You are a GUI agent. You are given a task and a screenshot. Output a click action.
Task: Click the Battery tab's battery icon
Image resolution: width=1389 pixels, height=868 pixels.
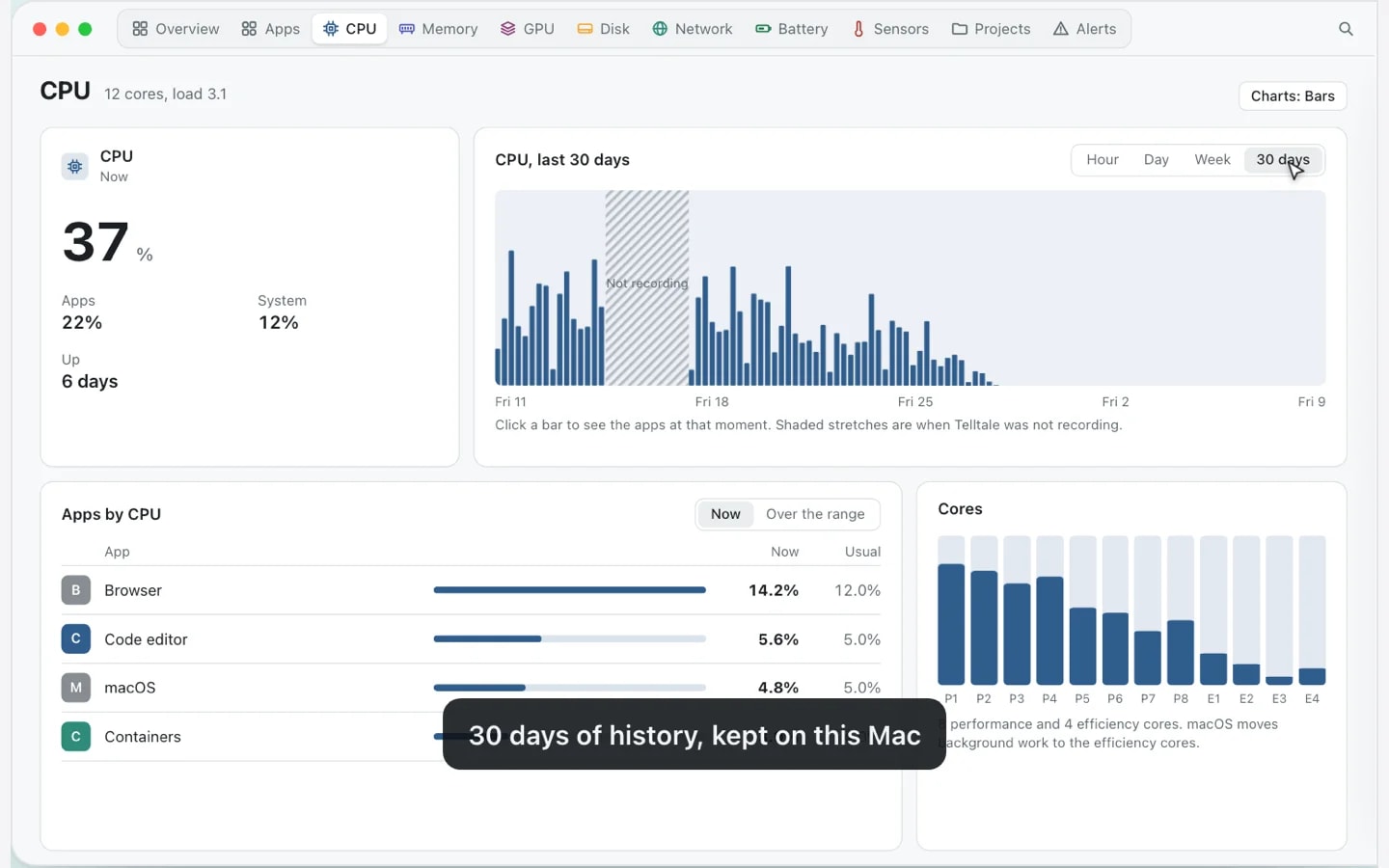[x=763, y=29]
